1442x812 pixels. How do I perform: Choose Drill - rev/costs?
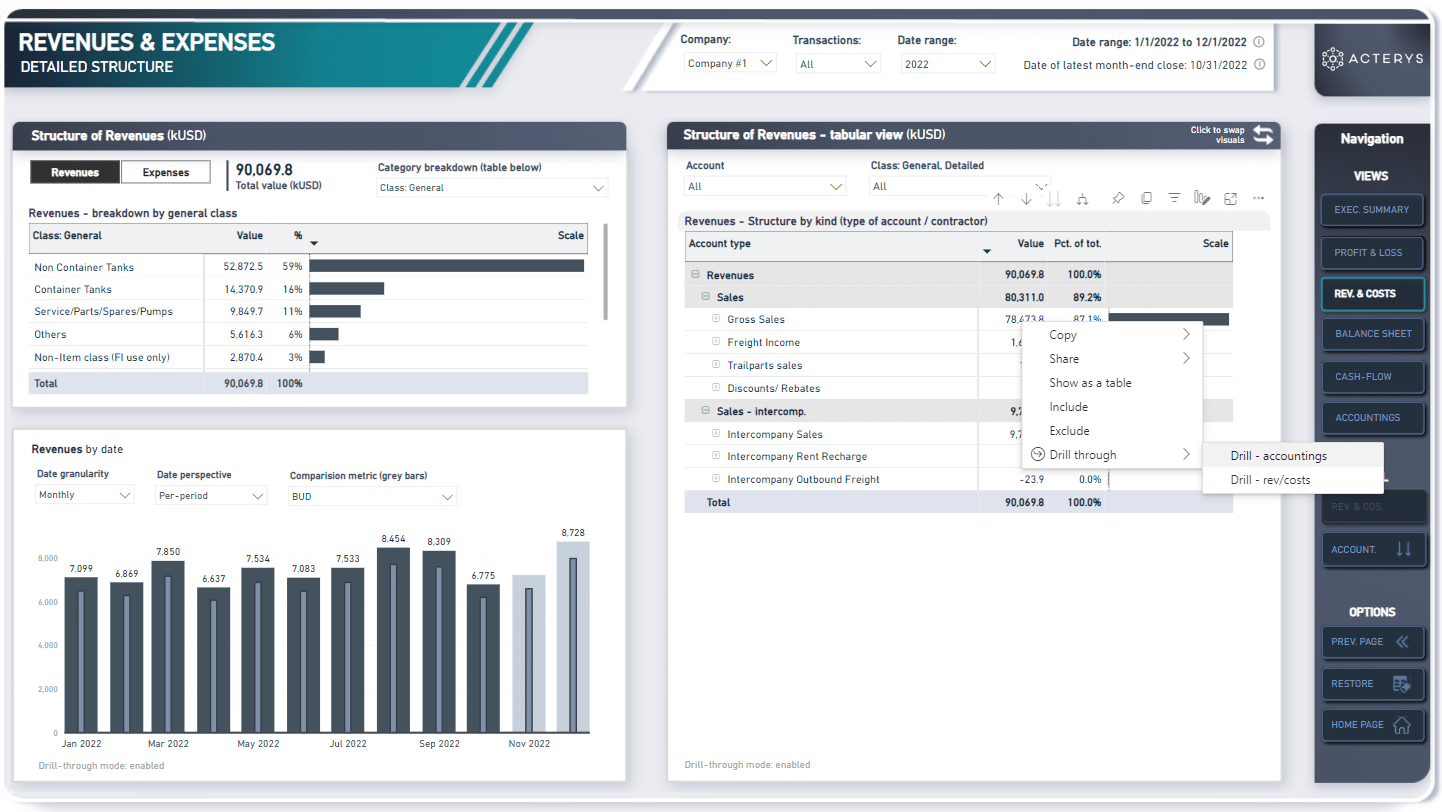pos(1293,480)
